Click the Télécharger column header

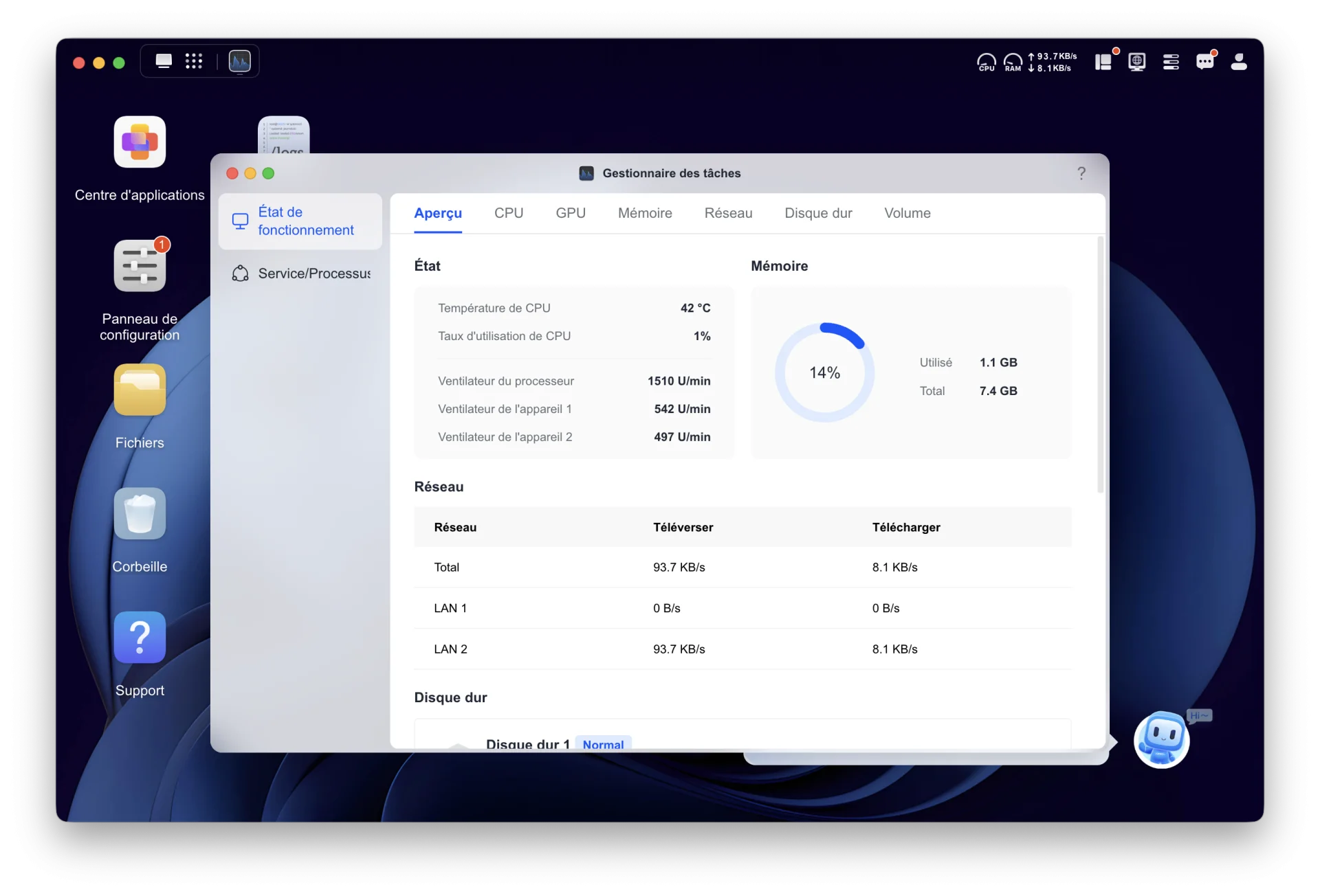tap(906, 527)
